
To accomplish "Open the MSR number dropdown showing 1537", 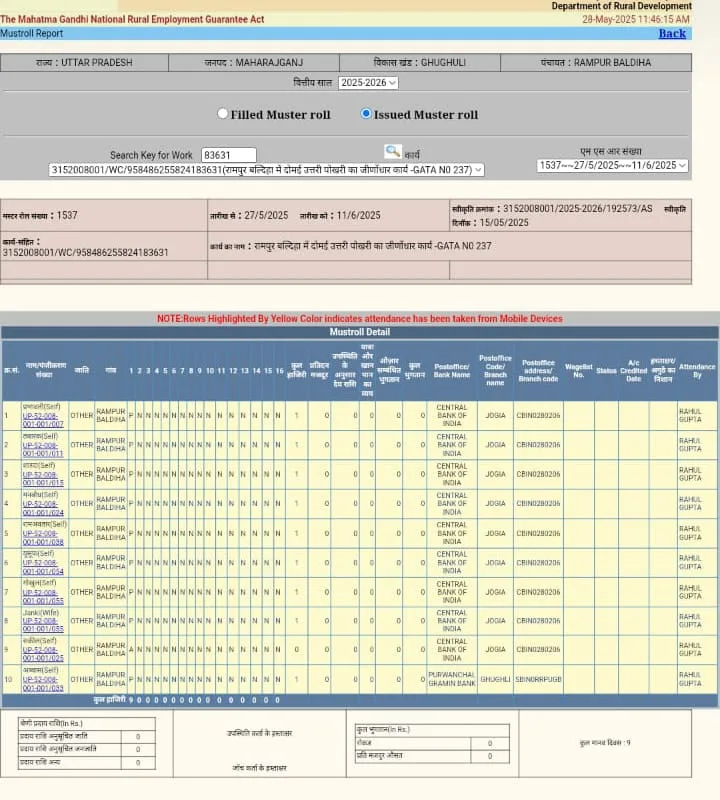I will (612, 165).
